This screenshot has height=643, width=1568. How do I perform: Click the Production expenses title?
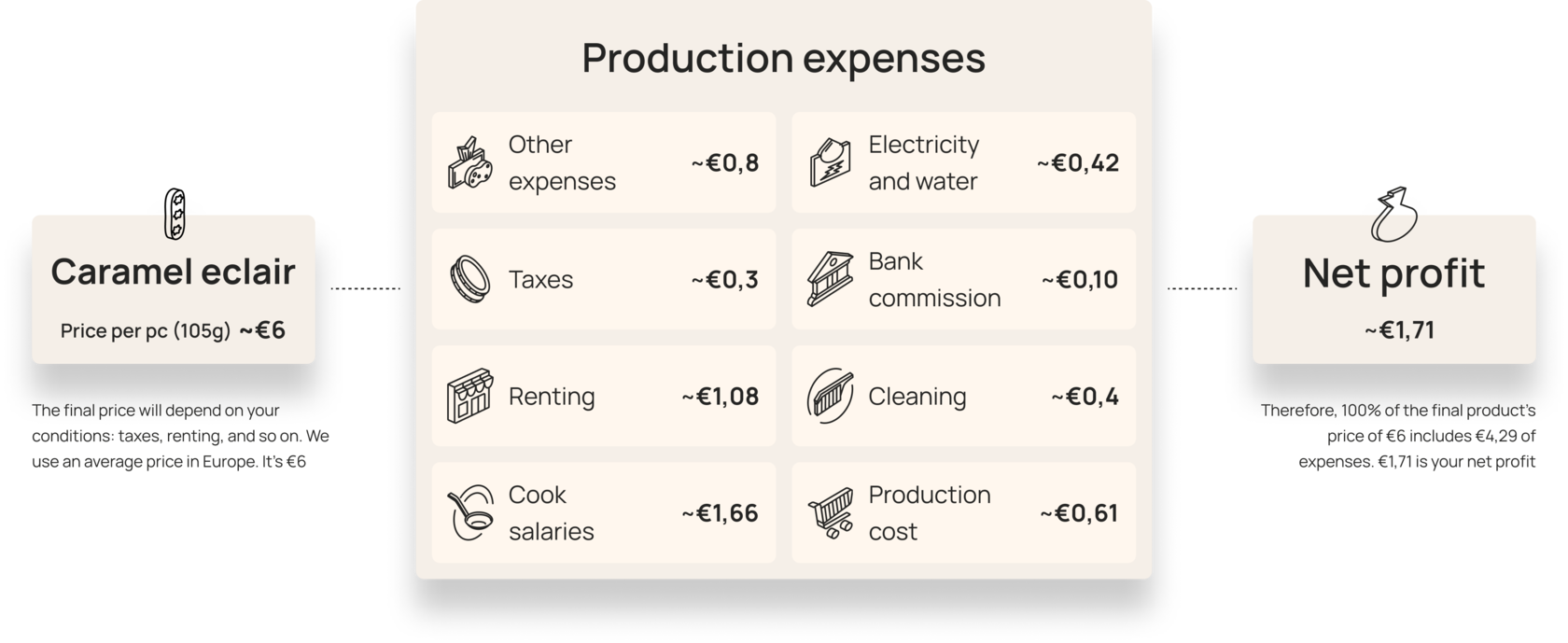[783, 58]
